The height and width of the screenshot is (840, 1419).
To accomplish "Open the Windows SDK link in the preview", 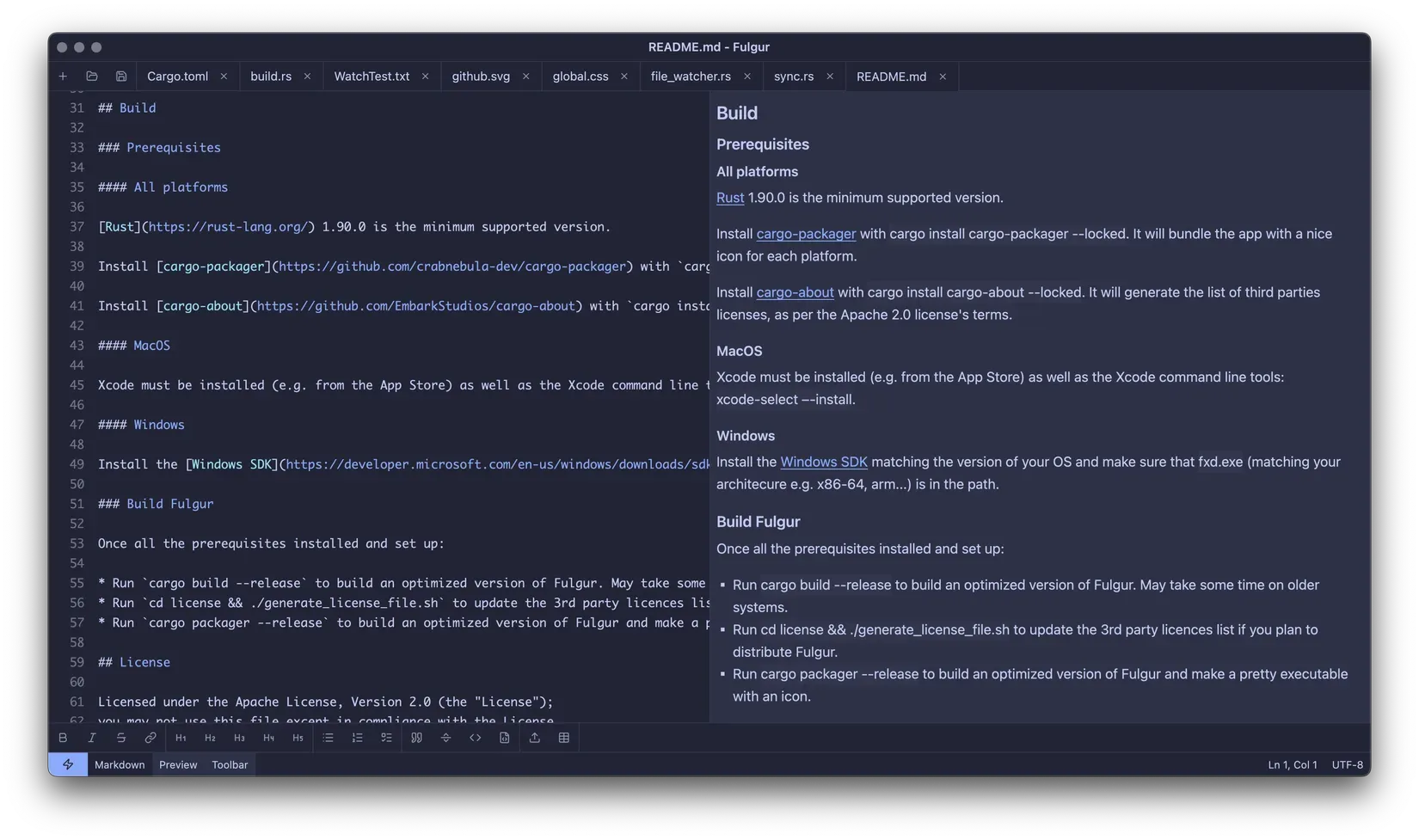I will click(x=823, y=462).
